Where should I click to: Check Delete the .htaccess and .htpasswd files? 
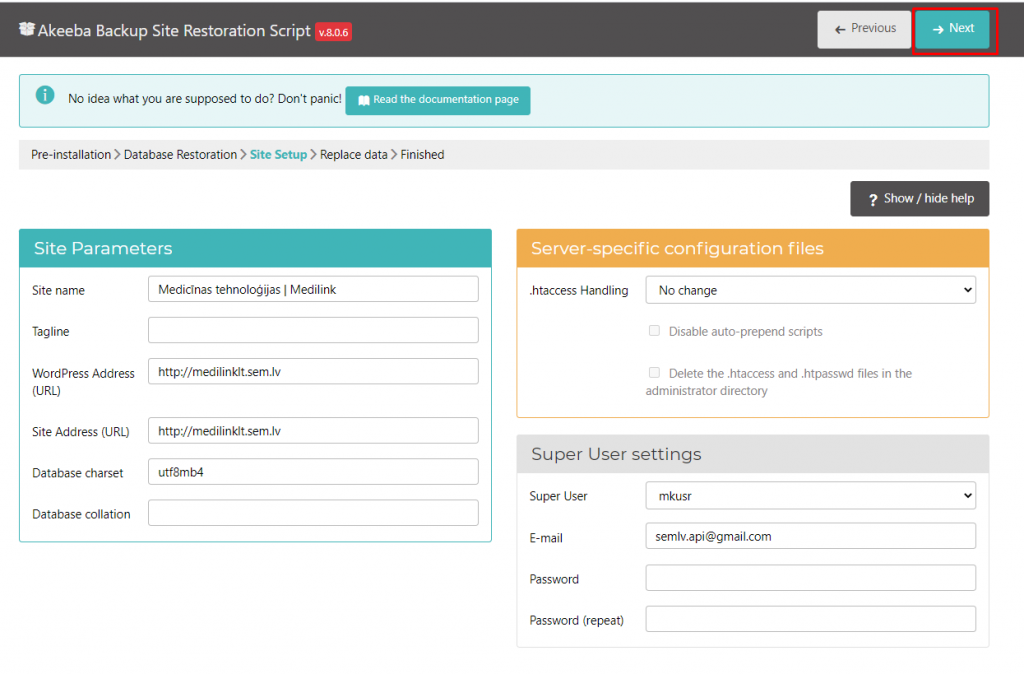(x=654, y=373)
